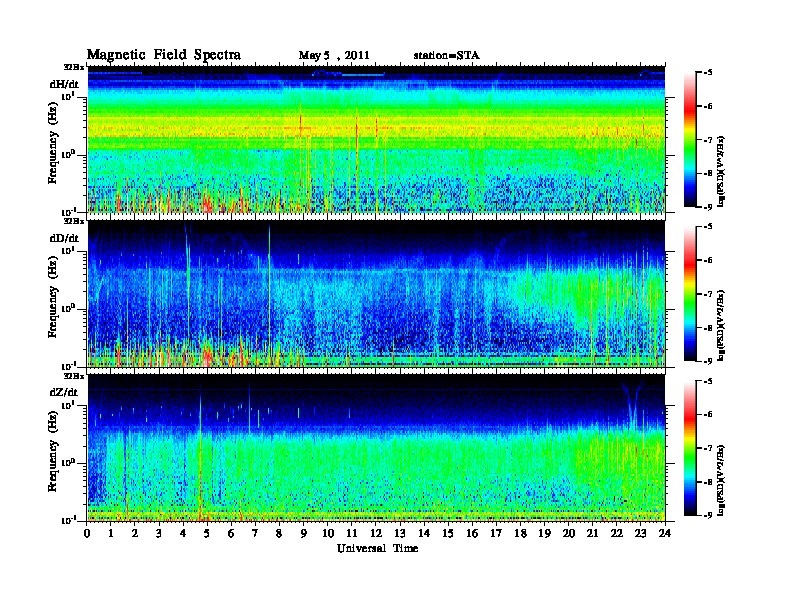Click the hour 24 tick label
The image size is (792, 612).
[x=665, y=534]
